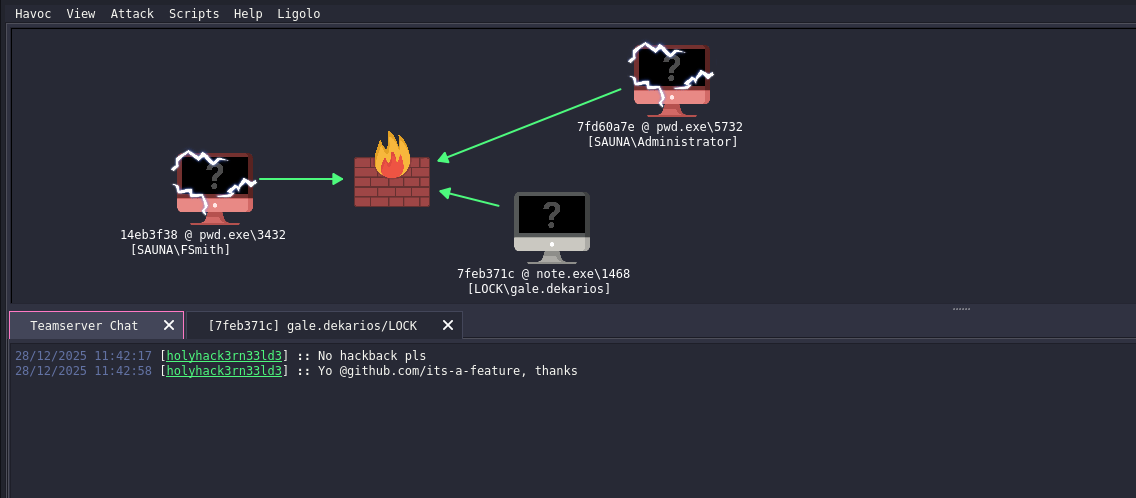Screen dimensions: 1136x498
Task: Click holyhack3rn33ld3 username in first chat message
Action: (x=225, y=356)
